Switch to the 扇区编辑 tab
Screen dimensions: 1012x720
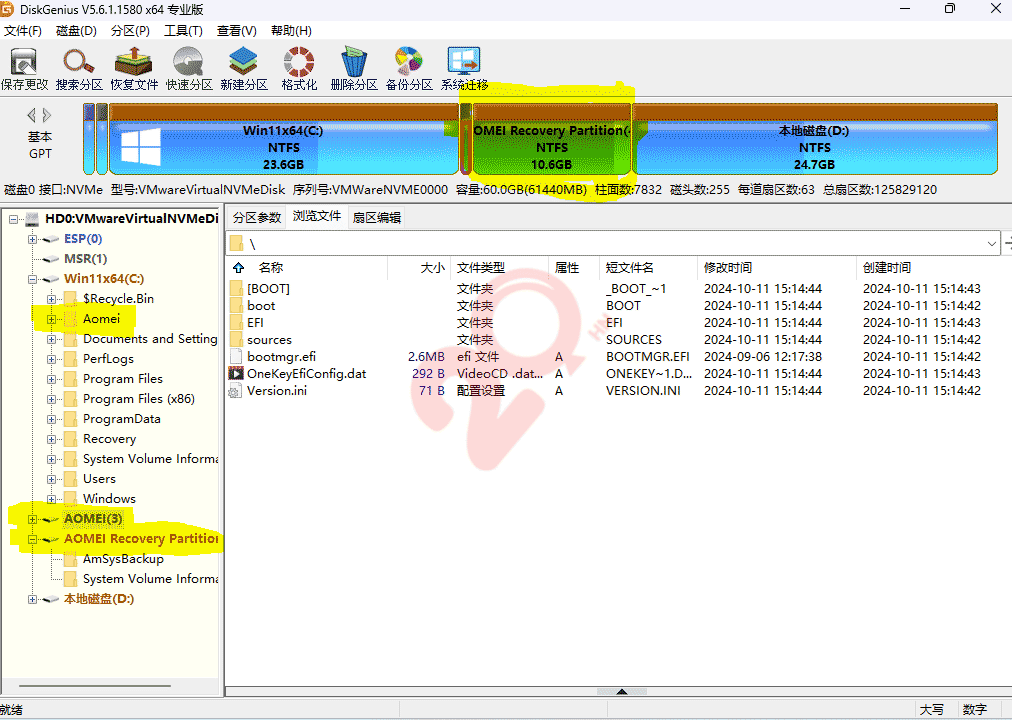pyautogui.click(x=377, y=217)
